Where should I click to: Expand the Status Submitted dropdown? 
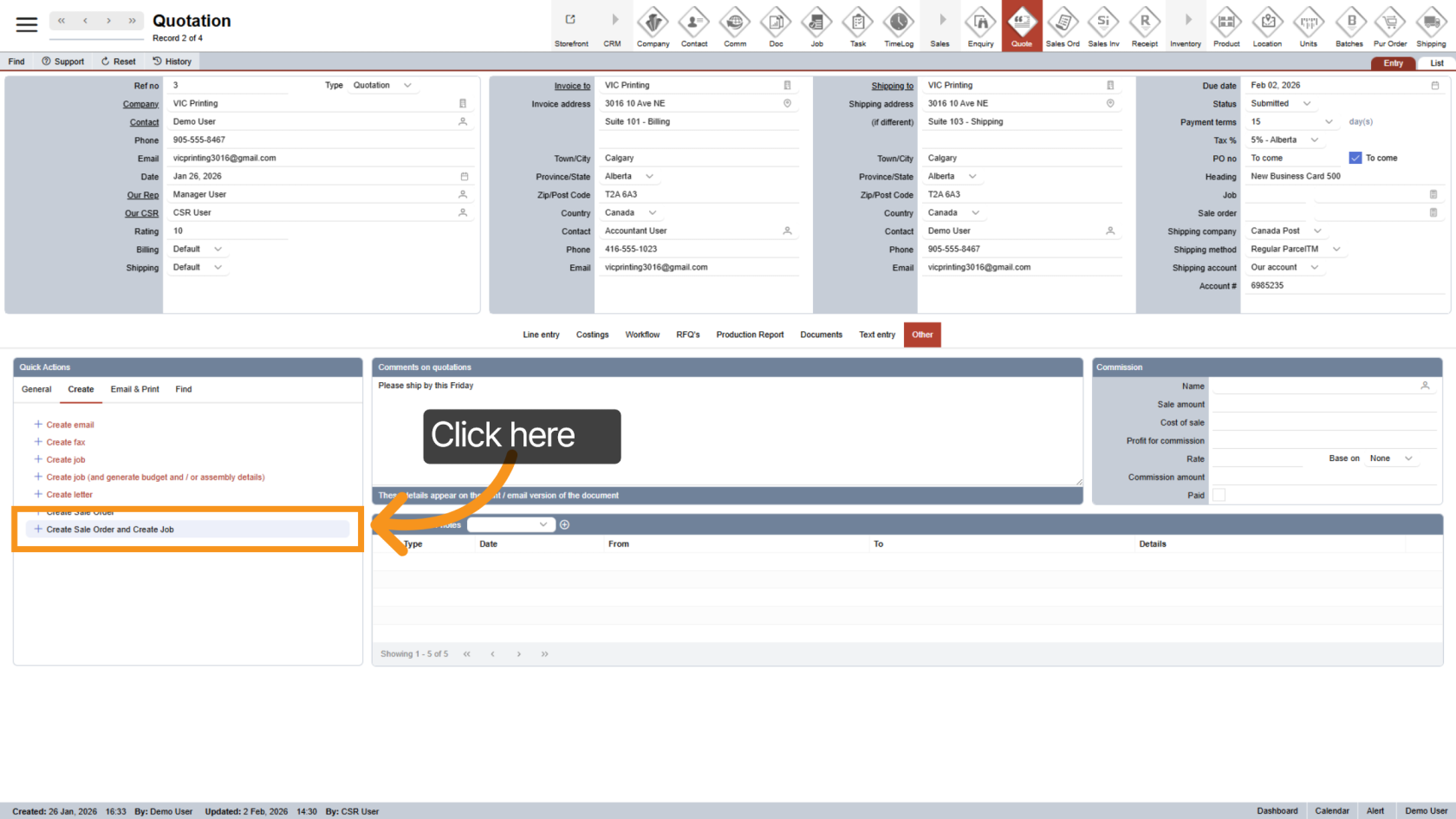(x=1306, y=104)
